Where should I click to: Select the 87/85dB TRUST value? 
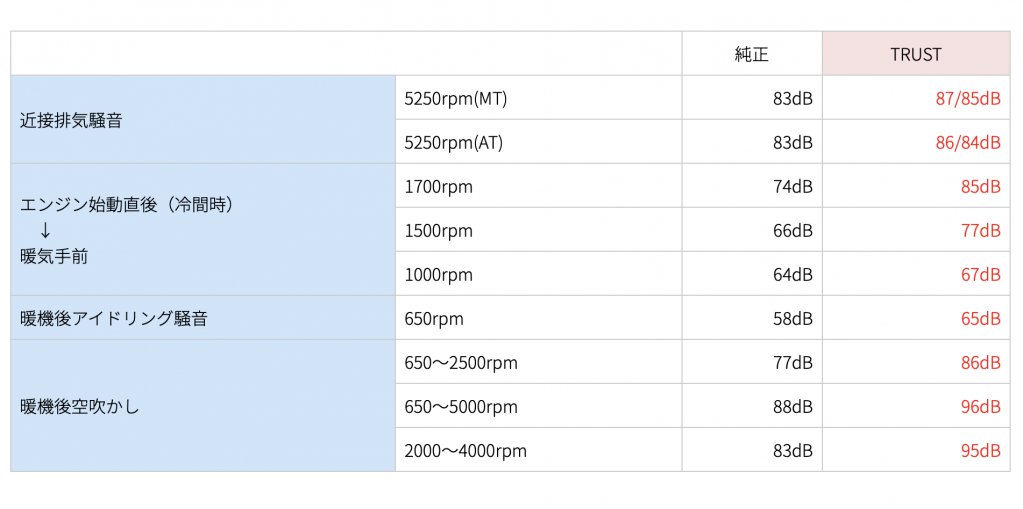(968, 99)
